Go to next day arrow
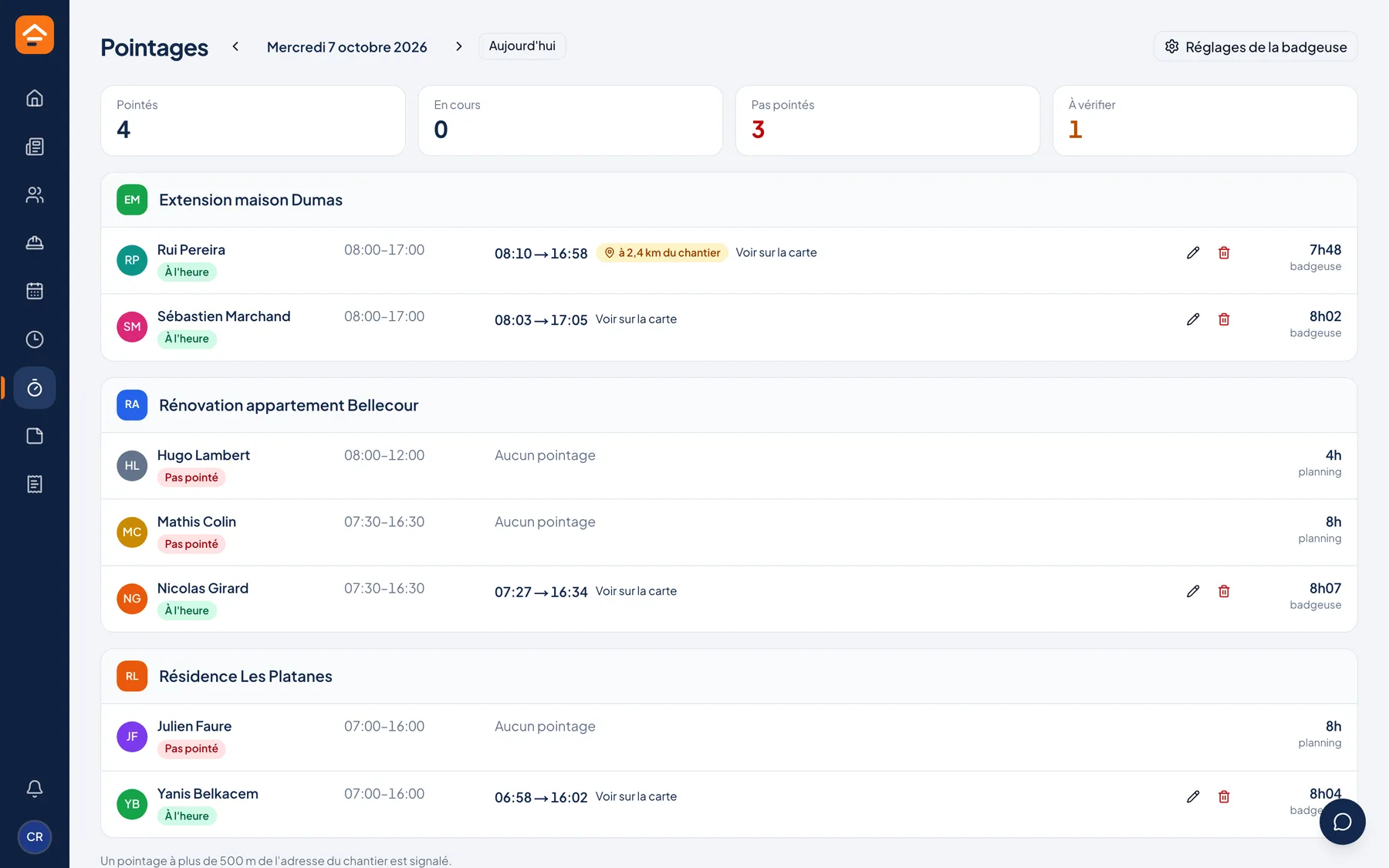Viewport: 1389px width, 868px height. (x=459, y=46)
